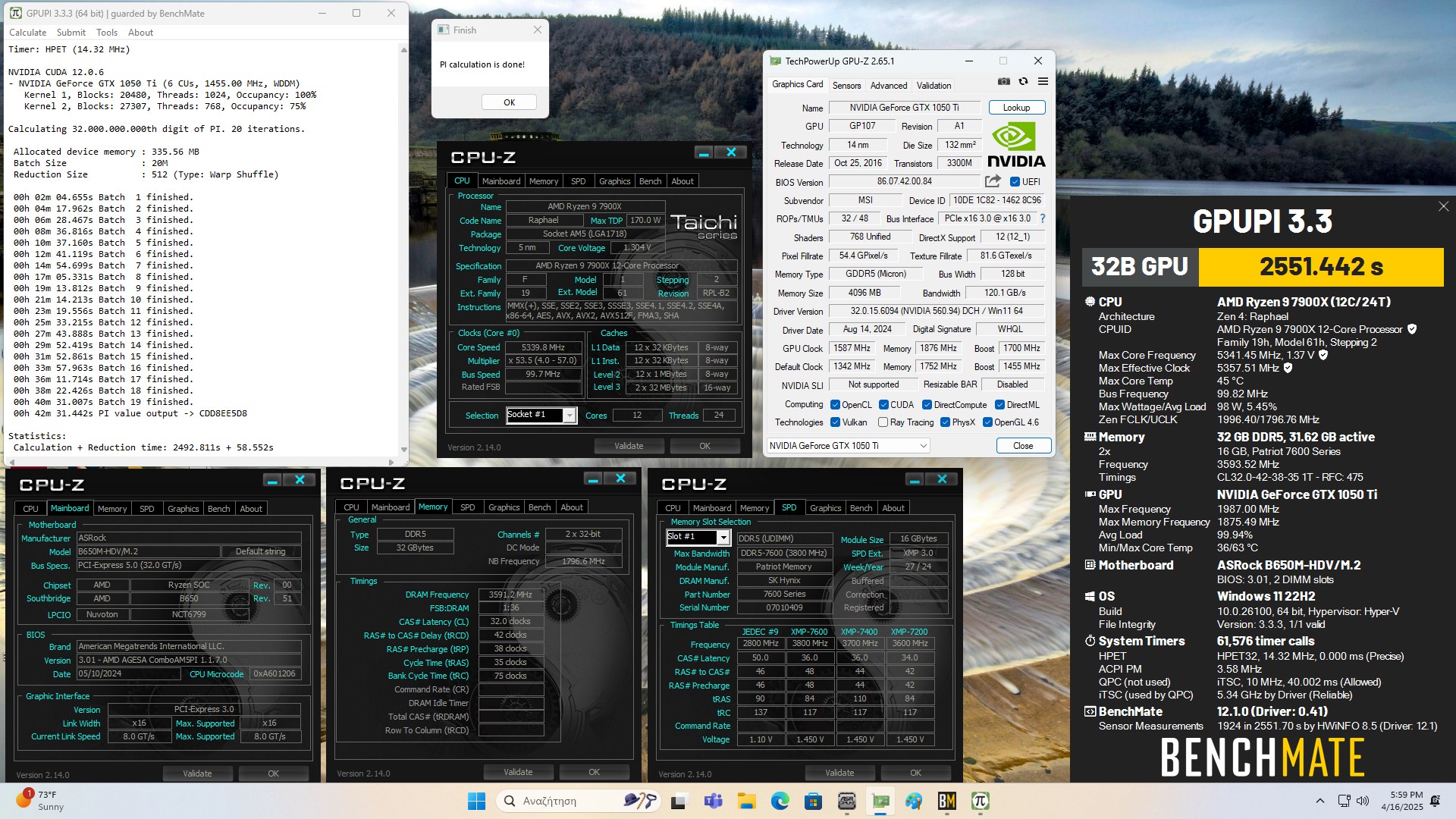Click the taskbar search box
Image resolution: width=1456 pixels, height=819 pixels.
pyautogui.click(x=576, y=801)
